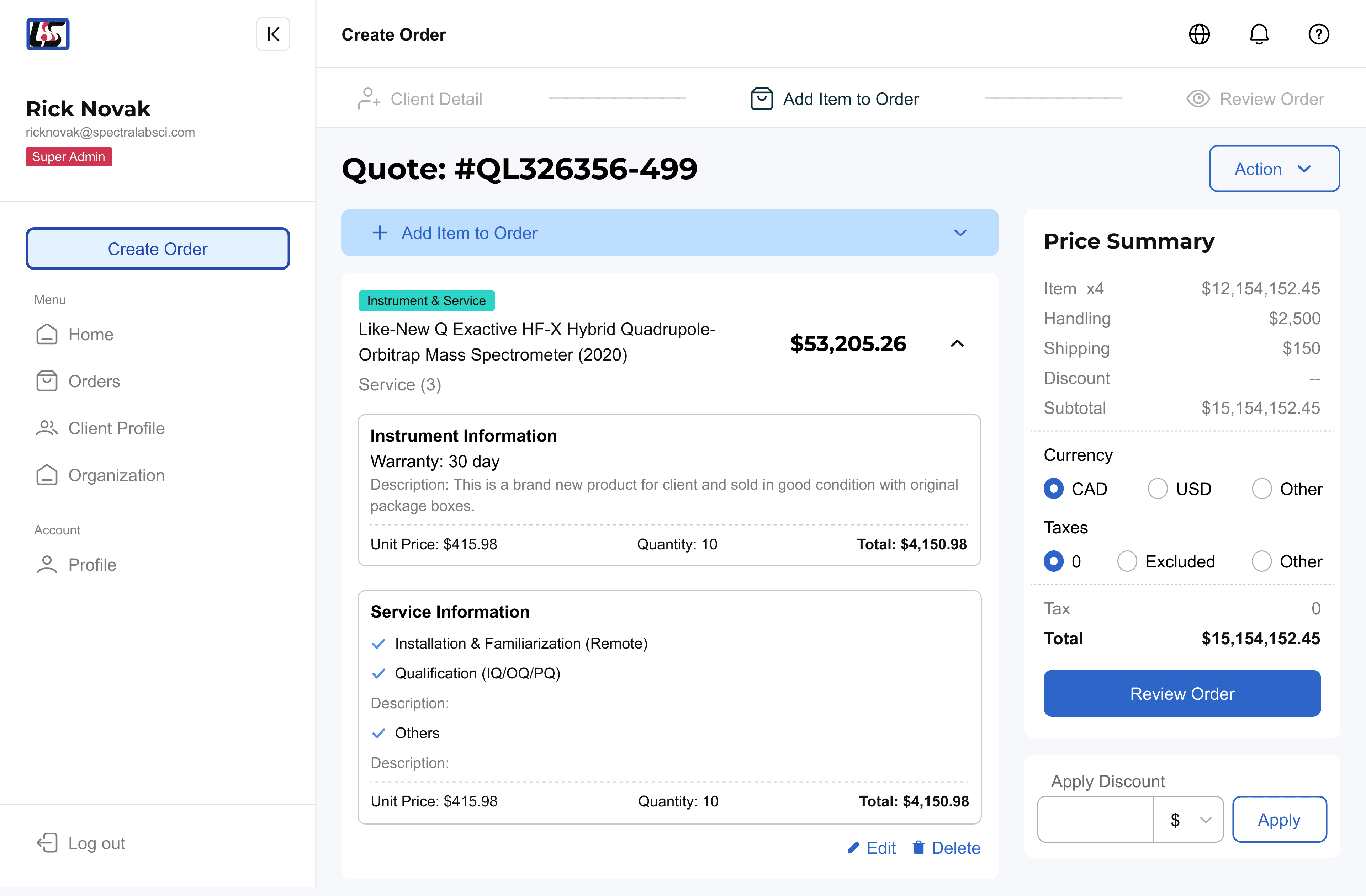Collapse the mass spectrometer item details
Screen dimensions: 1366x896
[957, 343]
